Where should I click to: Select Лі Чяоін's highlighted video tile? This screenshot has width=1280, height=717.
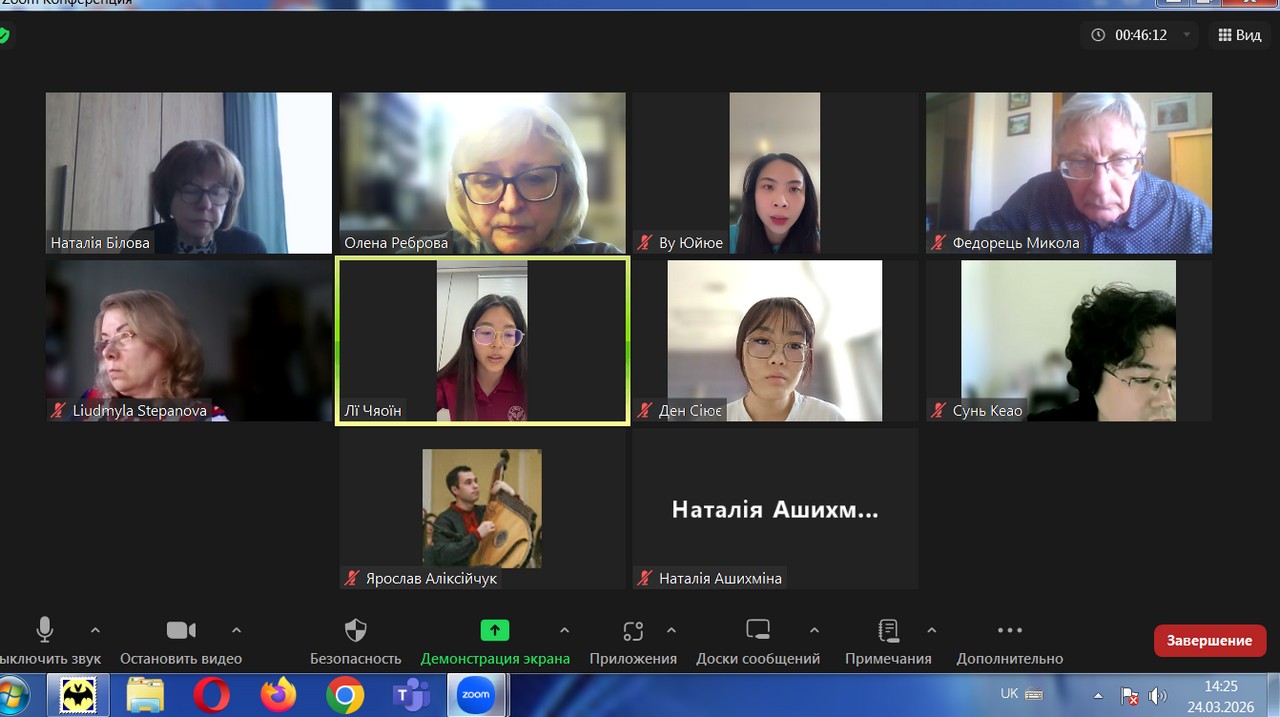pos(482,341)
